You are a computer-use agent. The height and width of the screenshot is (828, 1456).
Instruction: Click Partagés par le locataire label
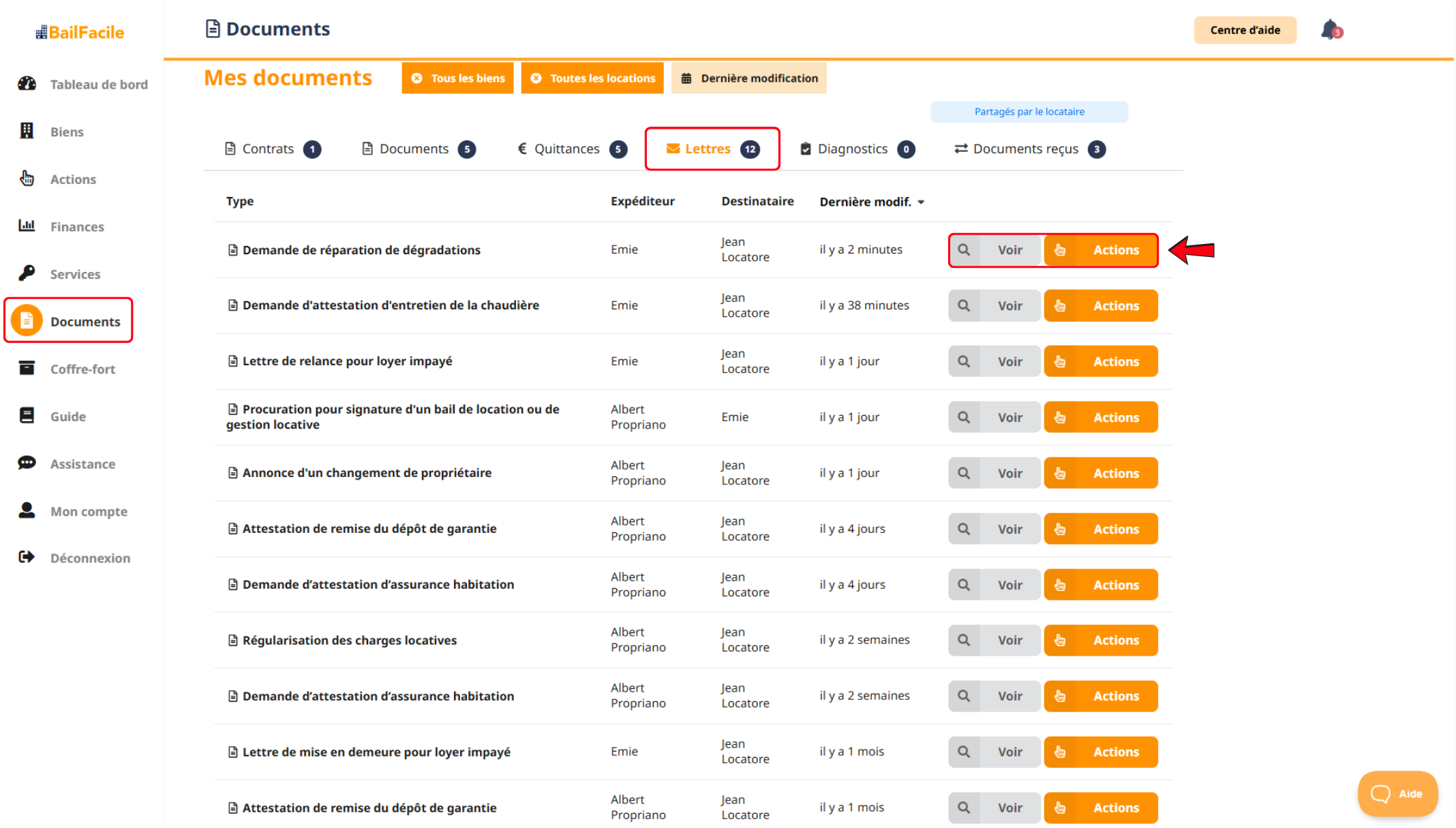pos(1029,112)
